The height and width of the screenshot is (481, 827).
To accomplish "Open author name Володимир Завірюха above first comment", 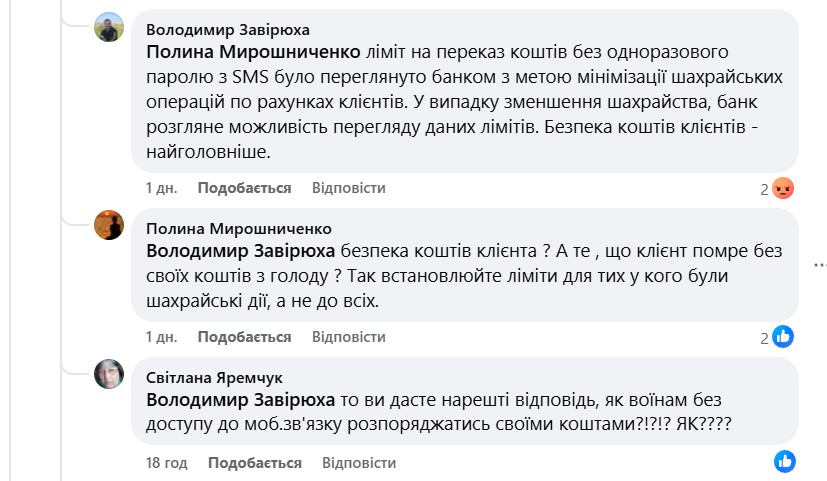I will click(228, 29).
